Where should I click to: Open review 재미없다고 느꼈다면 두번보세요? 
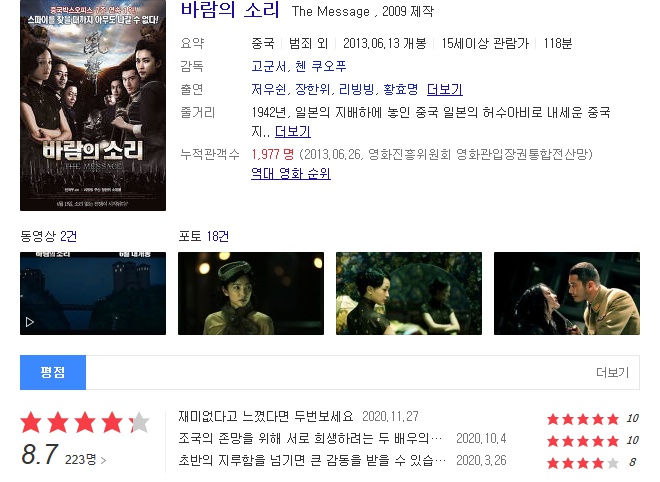[266, 416]
